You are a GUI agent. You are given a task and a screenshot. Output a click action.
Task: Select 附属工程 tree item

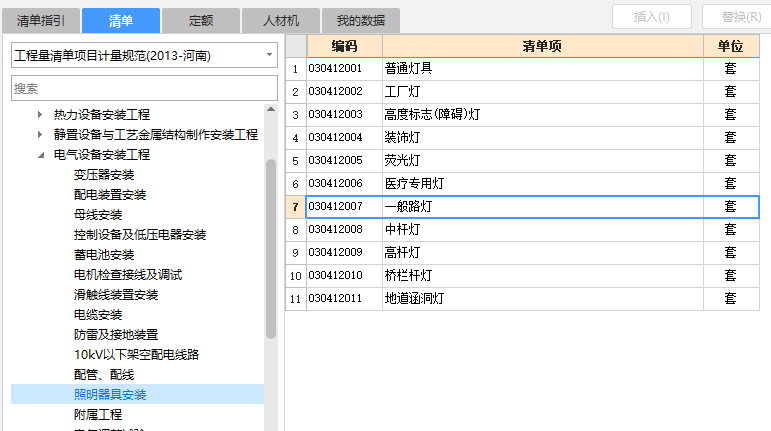coord(98,414)
